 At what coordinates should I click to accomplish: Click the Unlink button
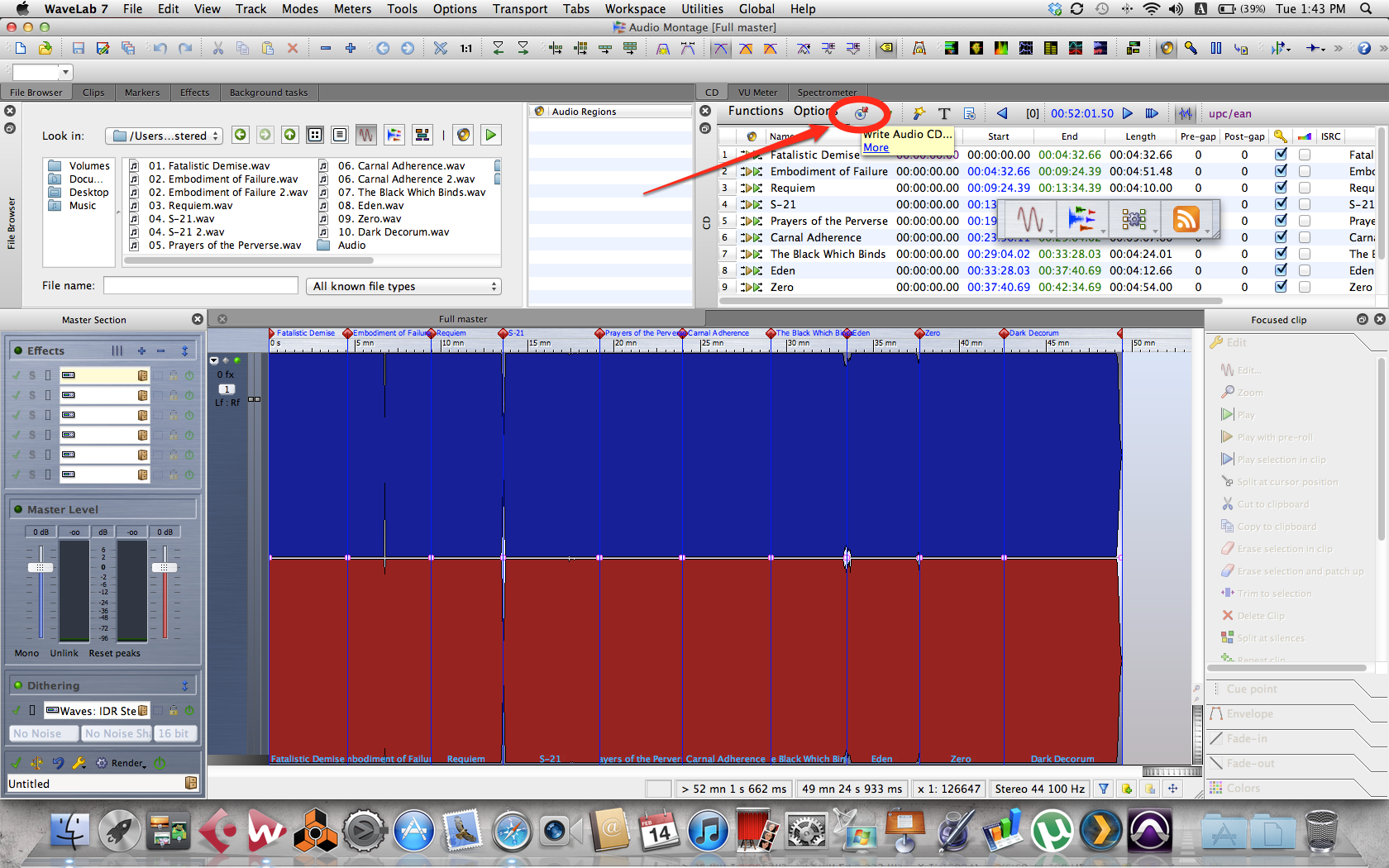point(64,653)
